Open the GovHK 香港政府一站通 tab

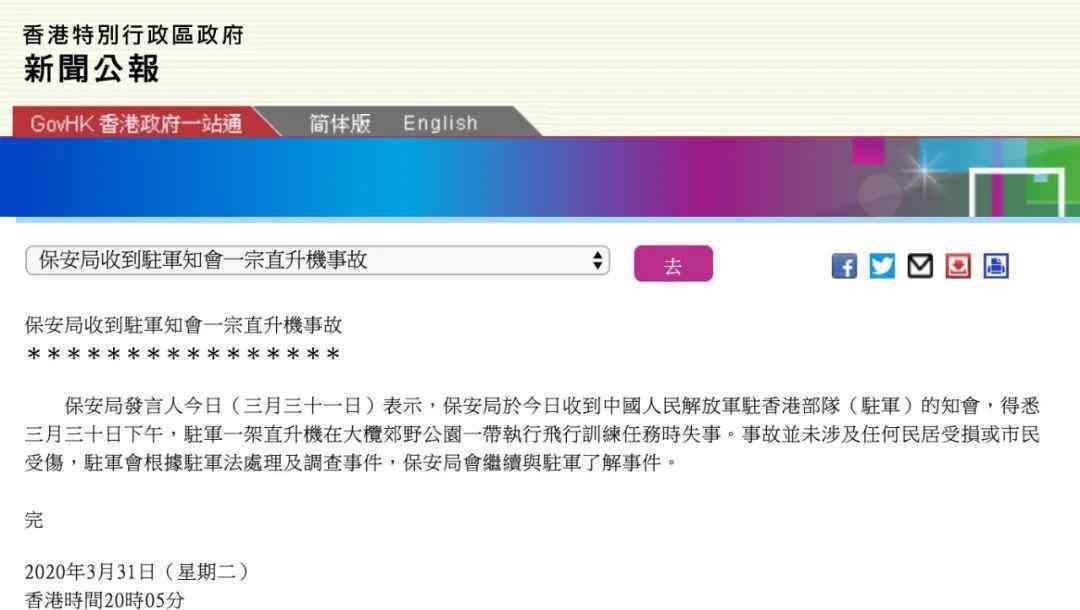tap(136, 123)
